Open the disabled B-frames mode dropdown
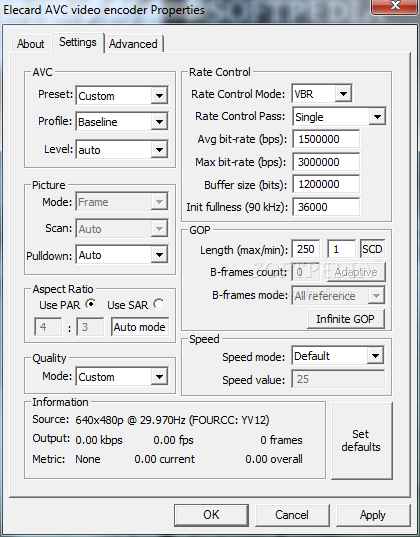 (x=338, y=296)
